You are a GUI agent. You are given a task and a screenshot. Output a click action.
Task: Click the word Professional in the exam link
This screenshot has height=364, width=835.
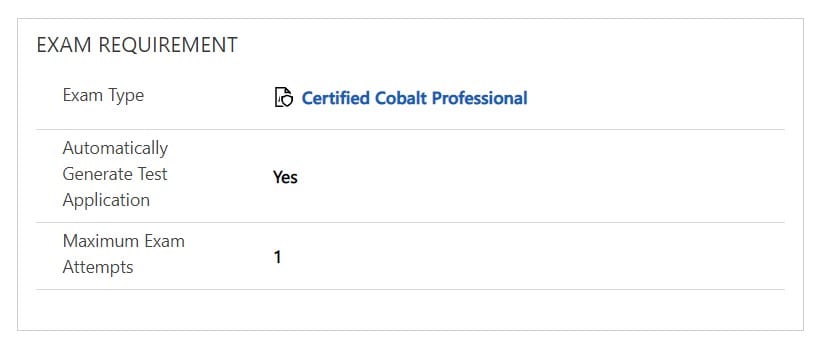(x=480, y=98)
